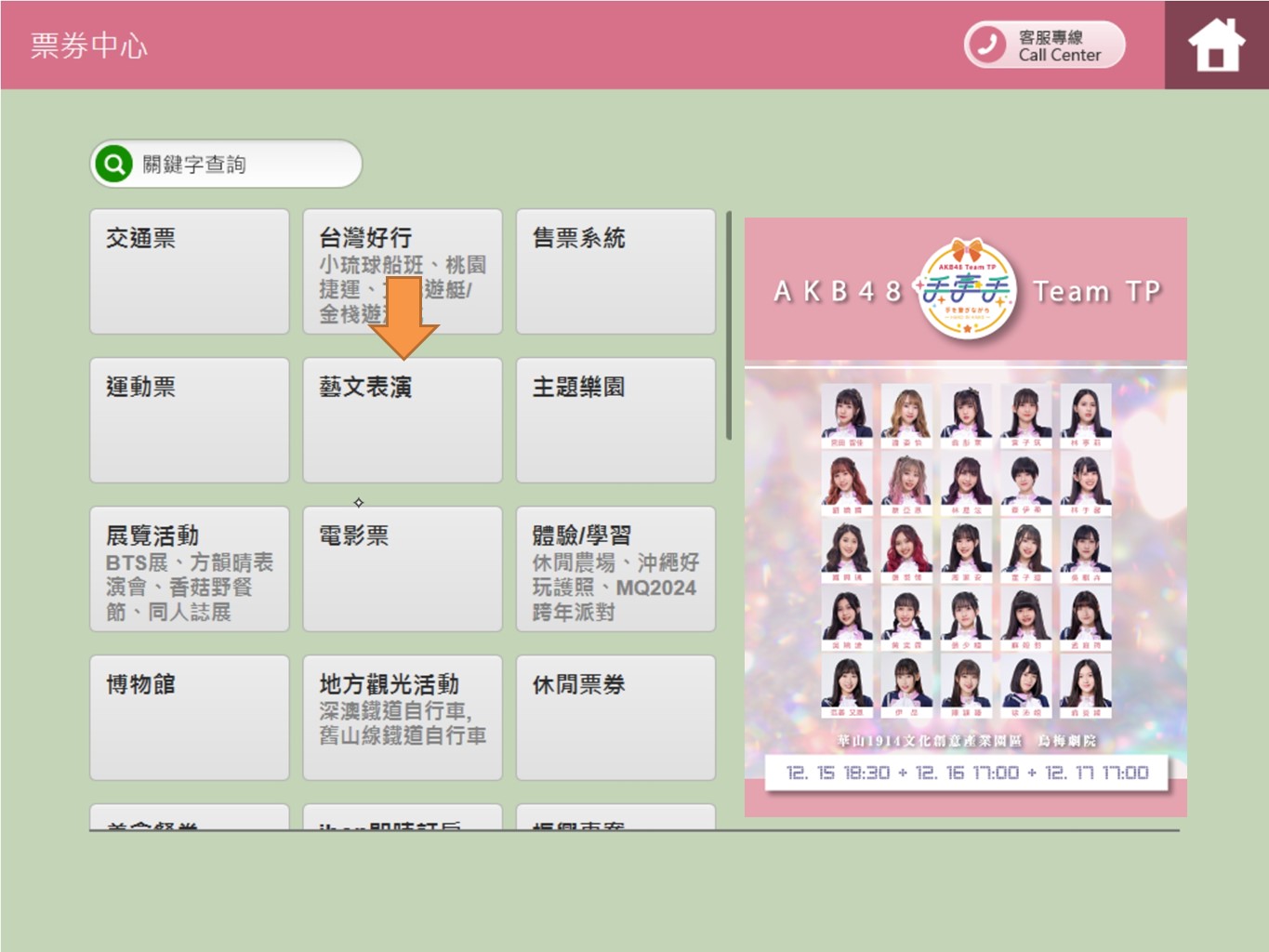
Task: Open the 體驗/學習 category tile
Action: pos(615,569)
